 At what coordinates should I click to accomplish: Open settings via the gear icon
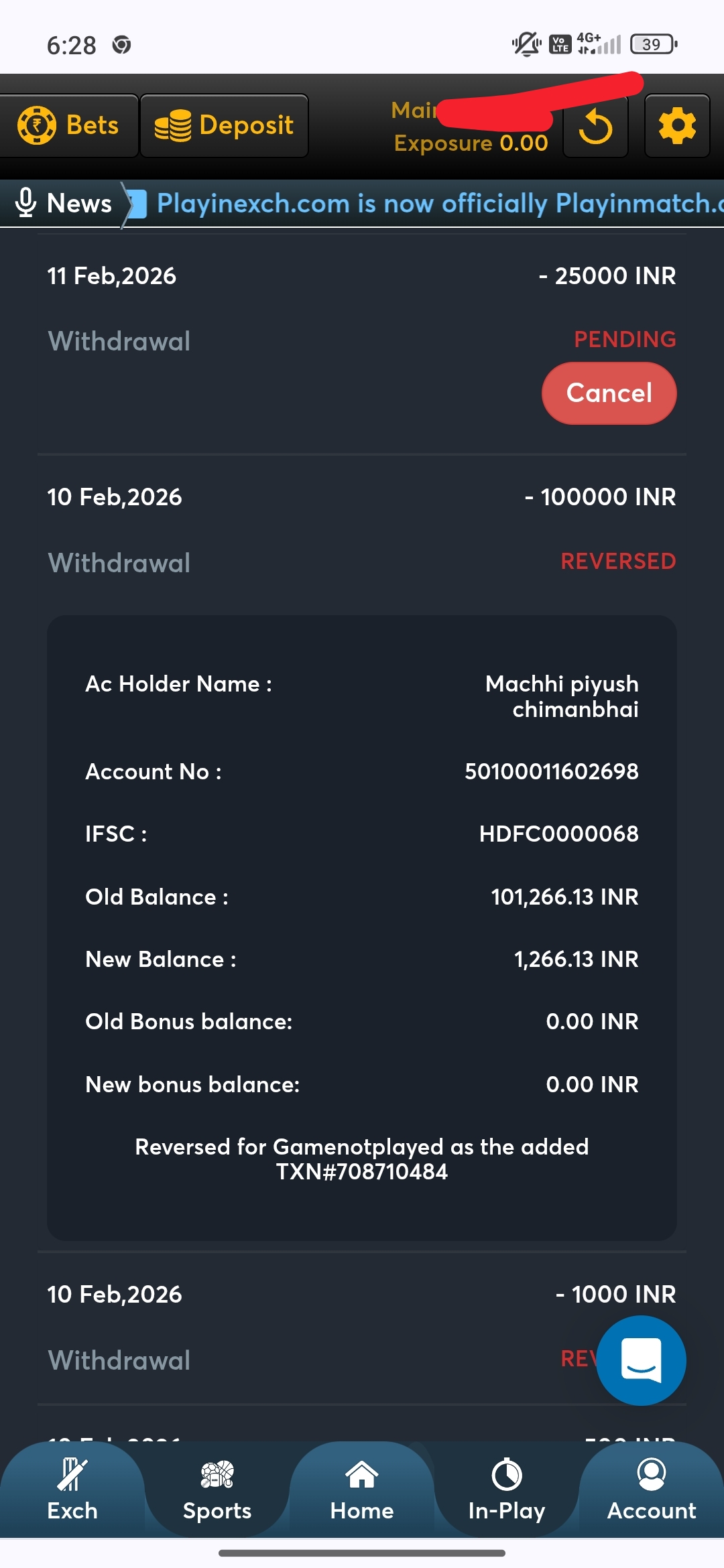pyautogui.click(x=677, y=126)
